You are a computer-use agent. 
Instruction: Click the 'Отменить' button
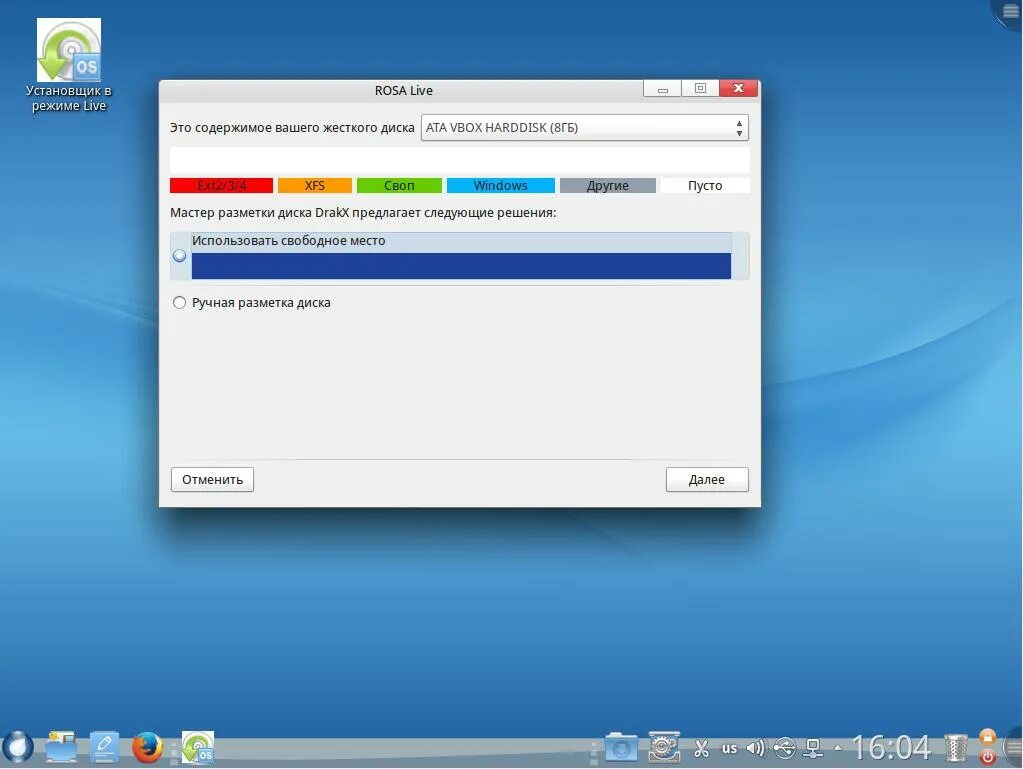coord(212,479)
